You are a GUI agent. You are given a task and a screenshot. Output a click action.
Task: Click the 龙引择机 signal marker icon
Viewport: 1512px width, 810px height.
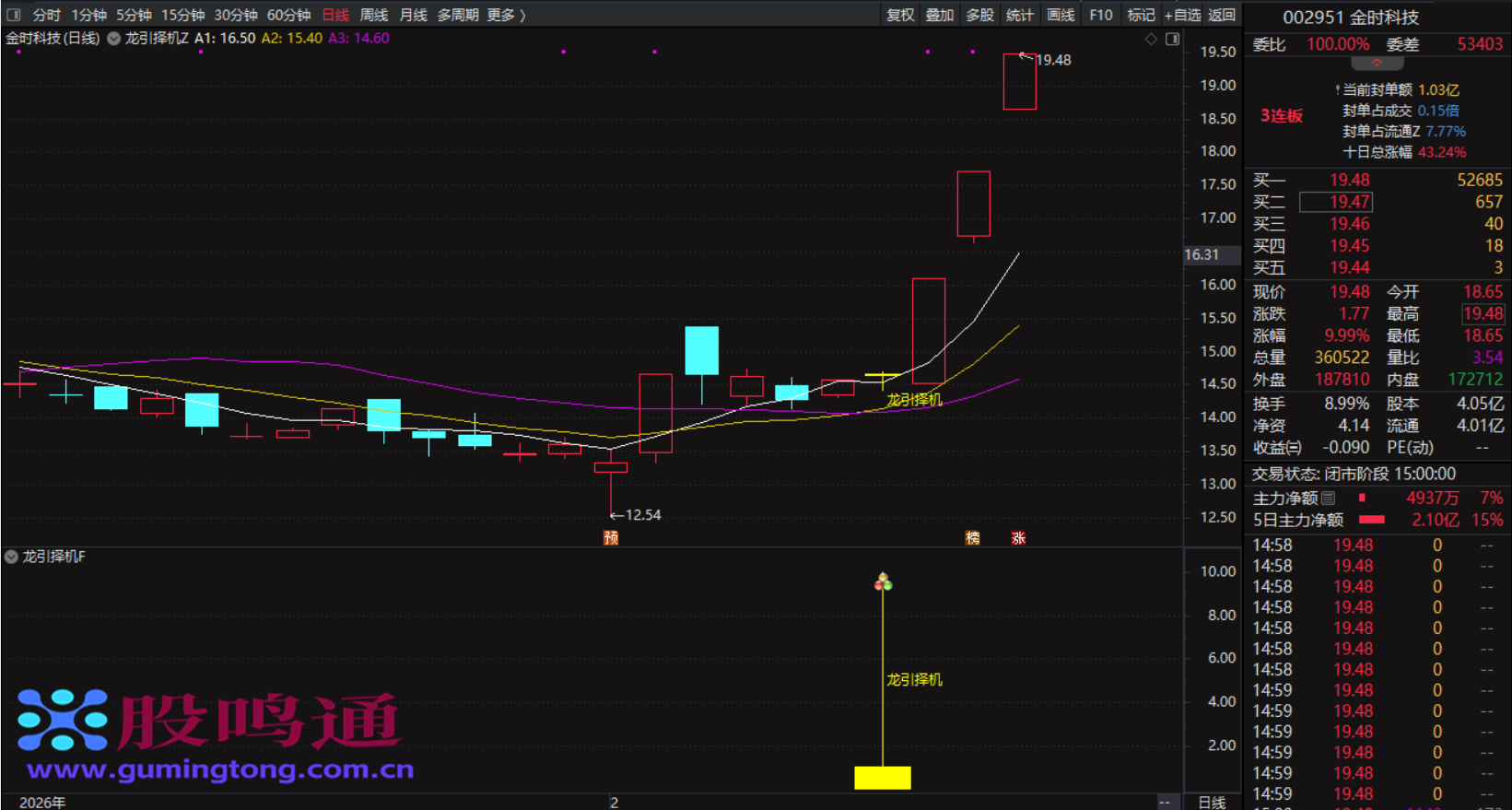point(883,581)
